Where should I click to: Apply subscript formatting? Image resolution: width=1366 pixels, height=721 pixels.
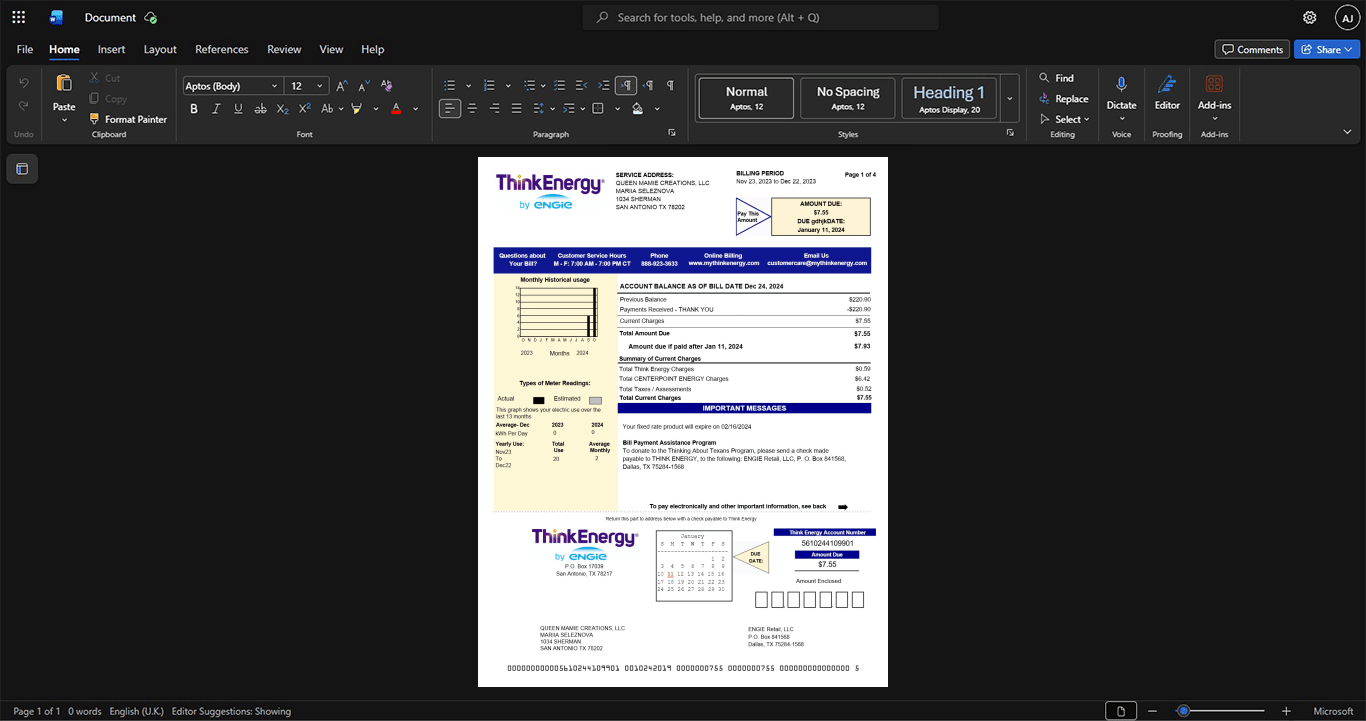[x=283, y=108]
